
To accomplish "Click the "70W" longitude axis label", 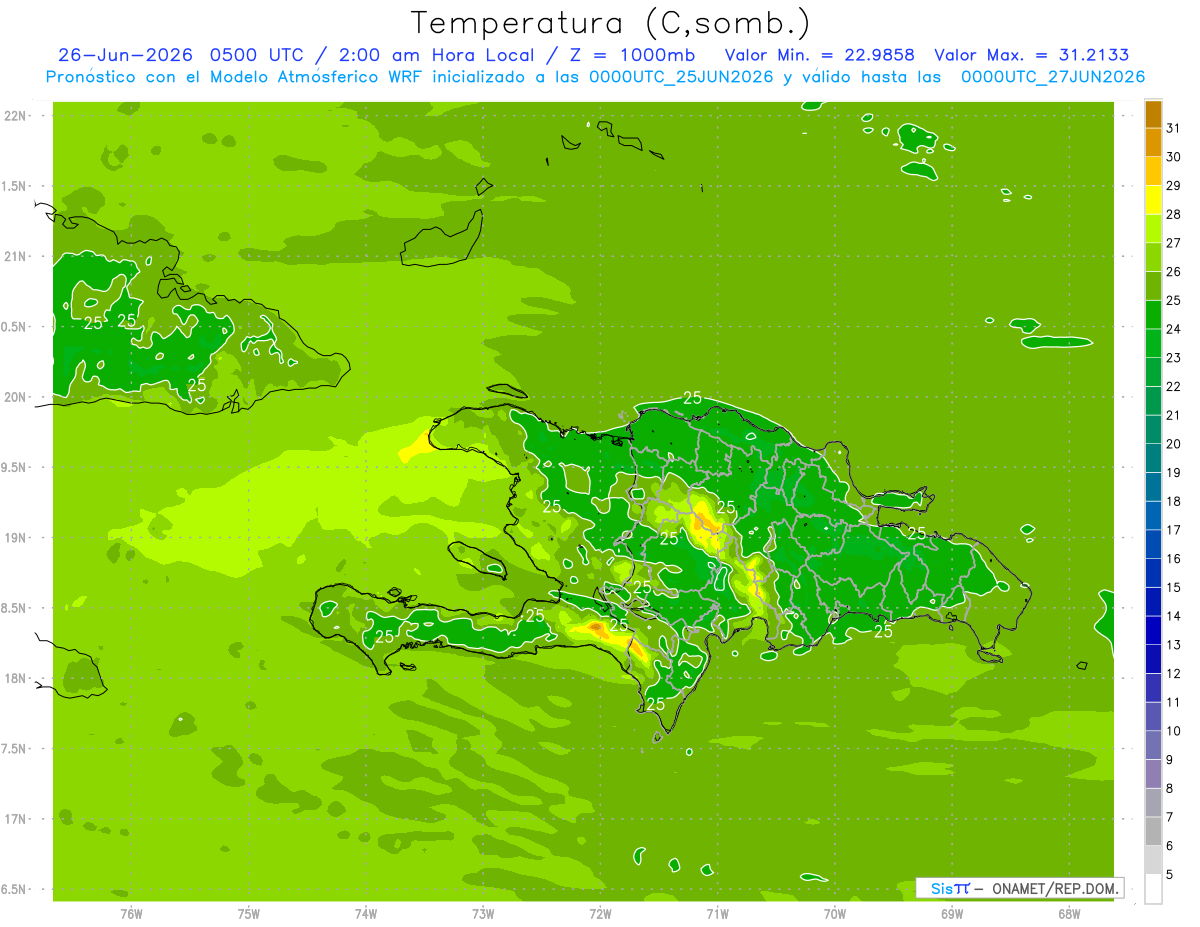I will (x=835, y=912).
